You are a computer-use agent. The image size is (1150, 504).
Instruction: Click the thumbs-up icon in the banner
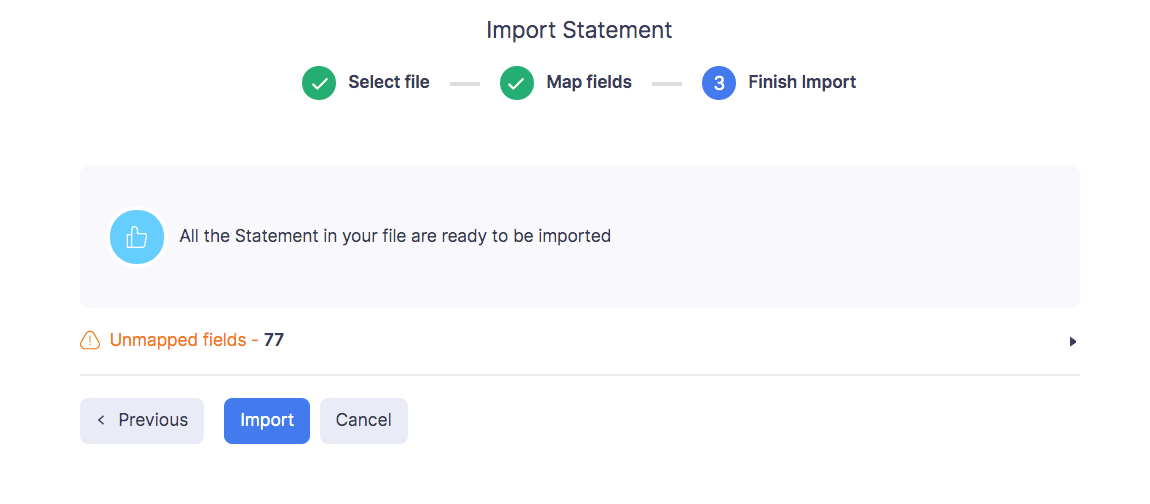136,237
